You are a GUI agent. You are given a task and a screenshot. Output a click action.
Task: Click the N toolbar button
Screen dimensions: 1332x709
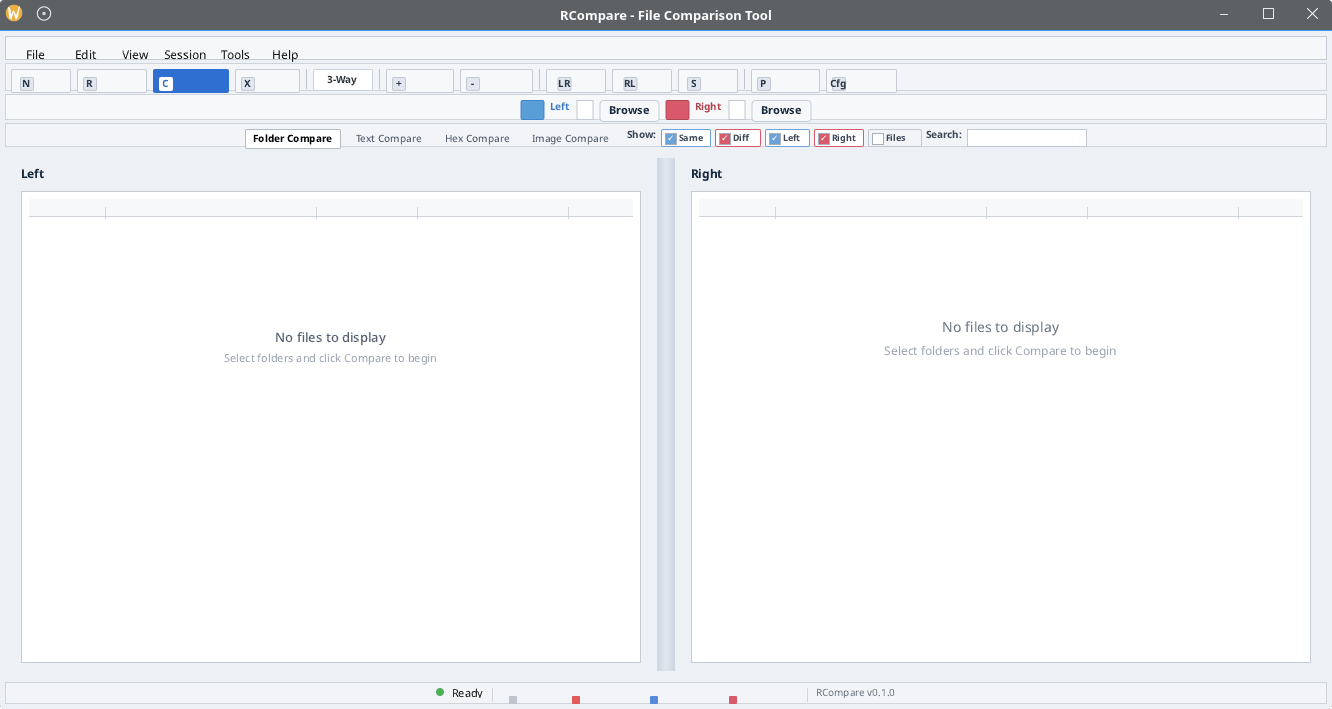(x=41, y=82)
